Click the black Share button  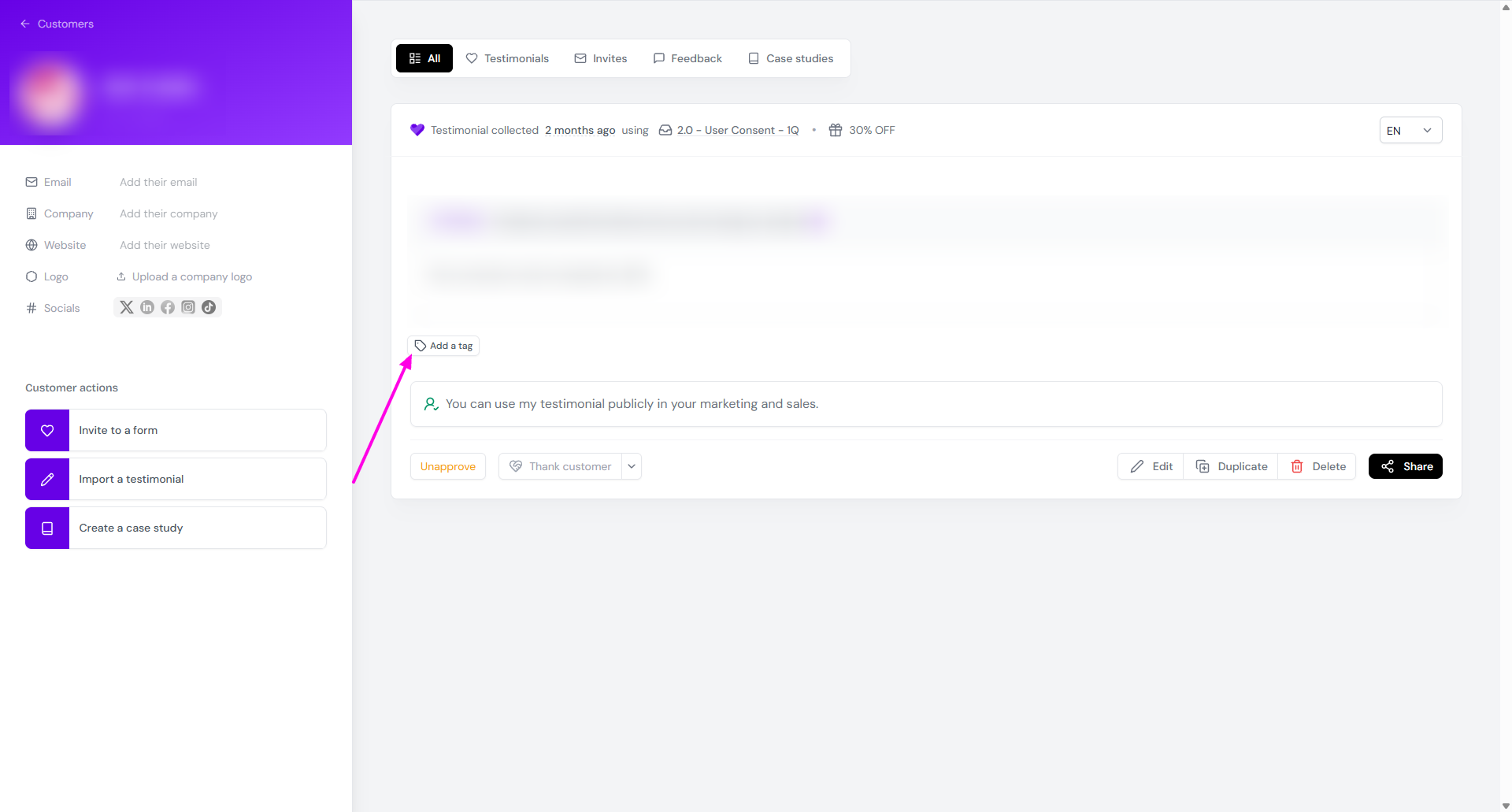tap(1405, 466)
